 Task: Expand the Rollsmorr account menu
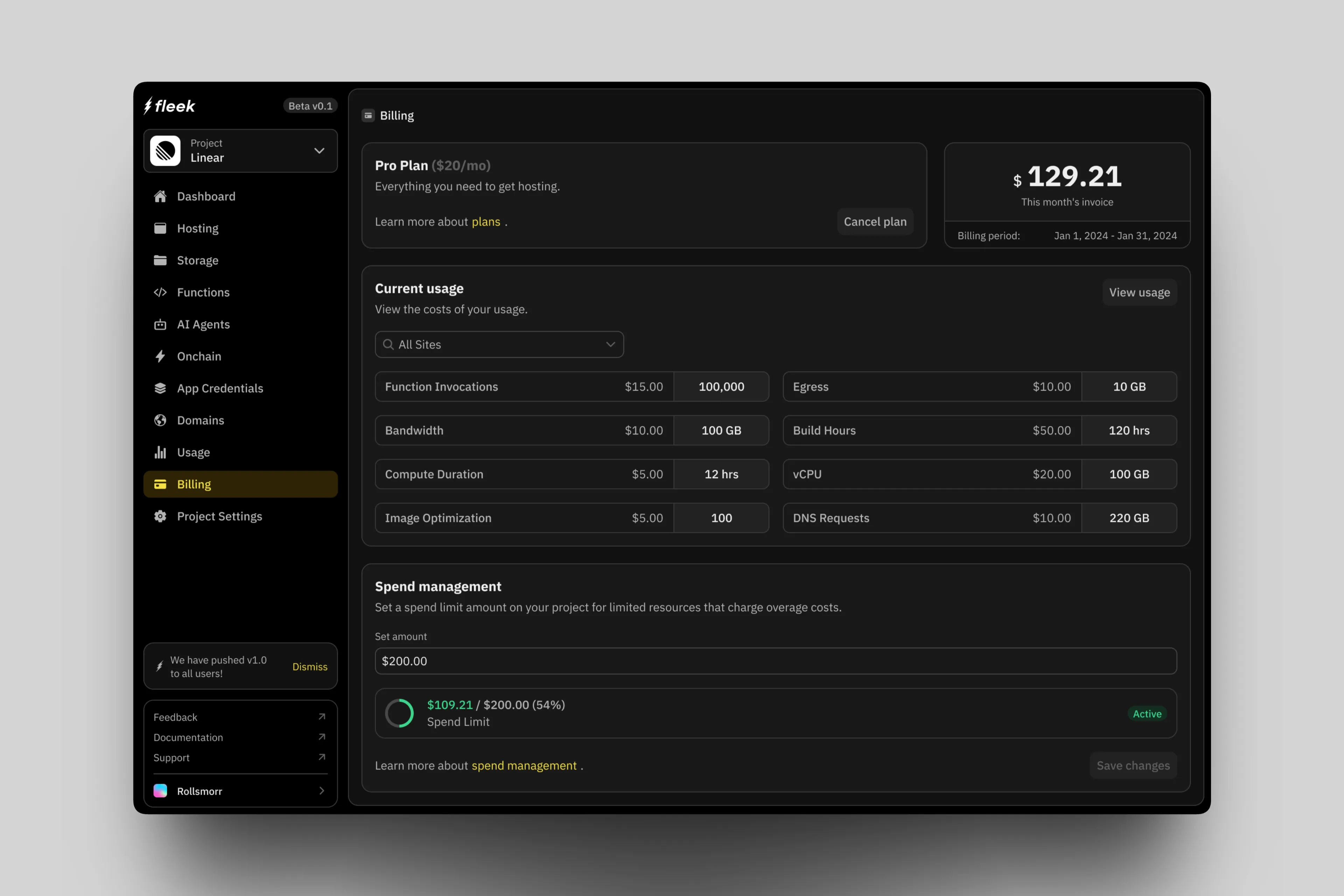[x=240, y=791]
